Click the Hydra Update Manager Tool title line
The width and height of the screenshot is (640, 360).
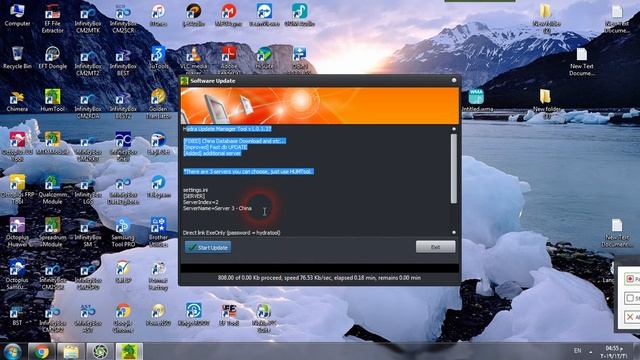227,129
